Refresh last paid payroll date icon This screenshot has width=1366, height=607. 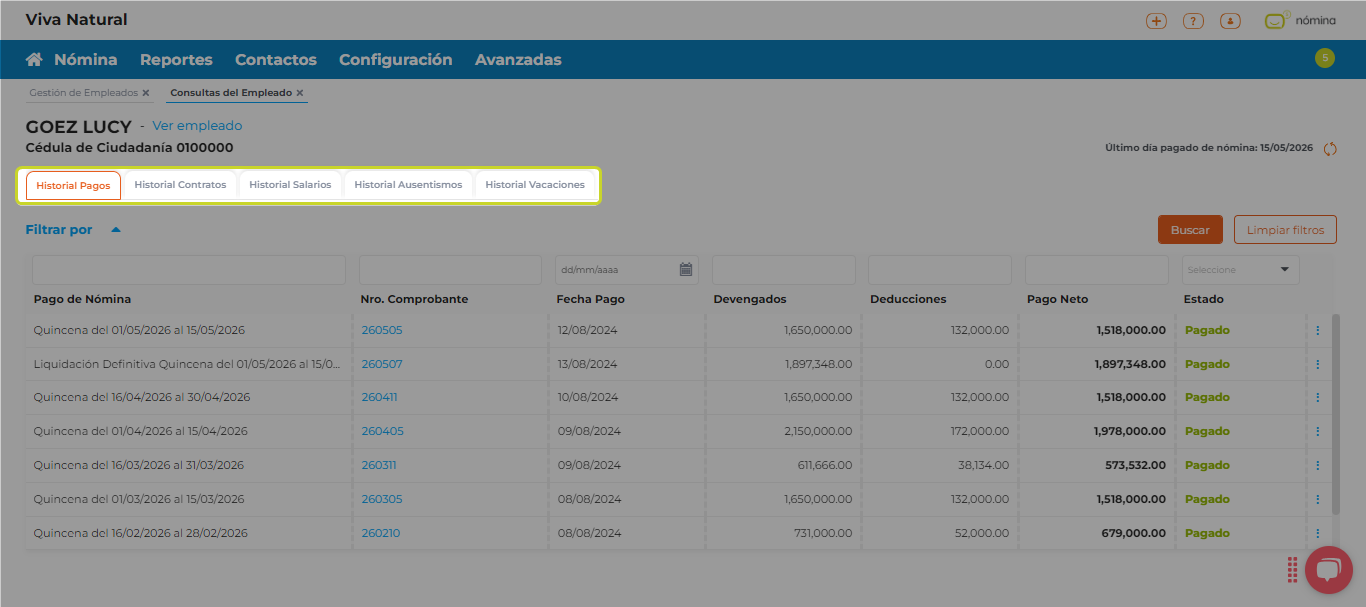click(1330, 149)
